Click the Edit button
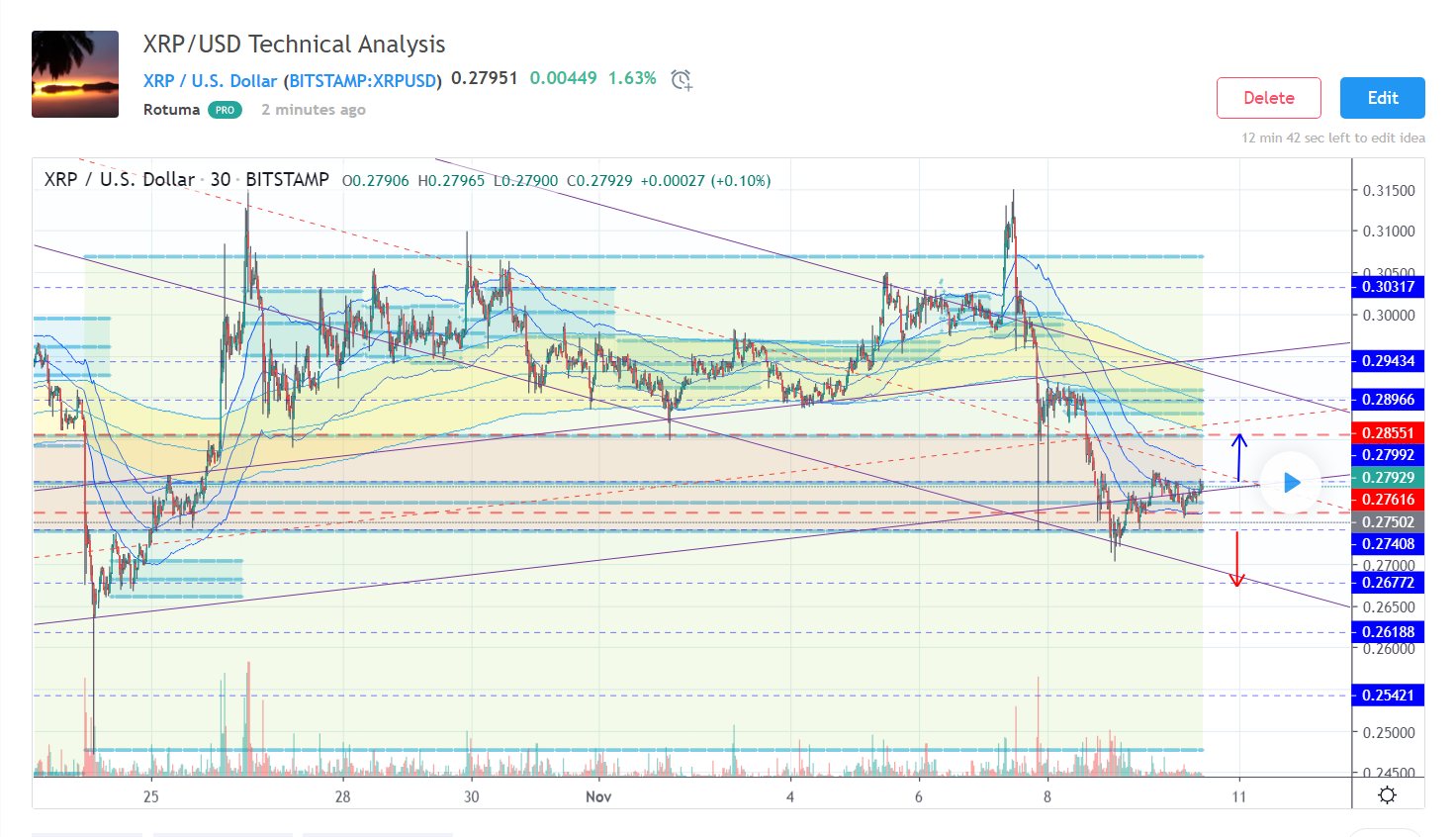 tap(1383, 98)
